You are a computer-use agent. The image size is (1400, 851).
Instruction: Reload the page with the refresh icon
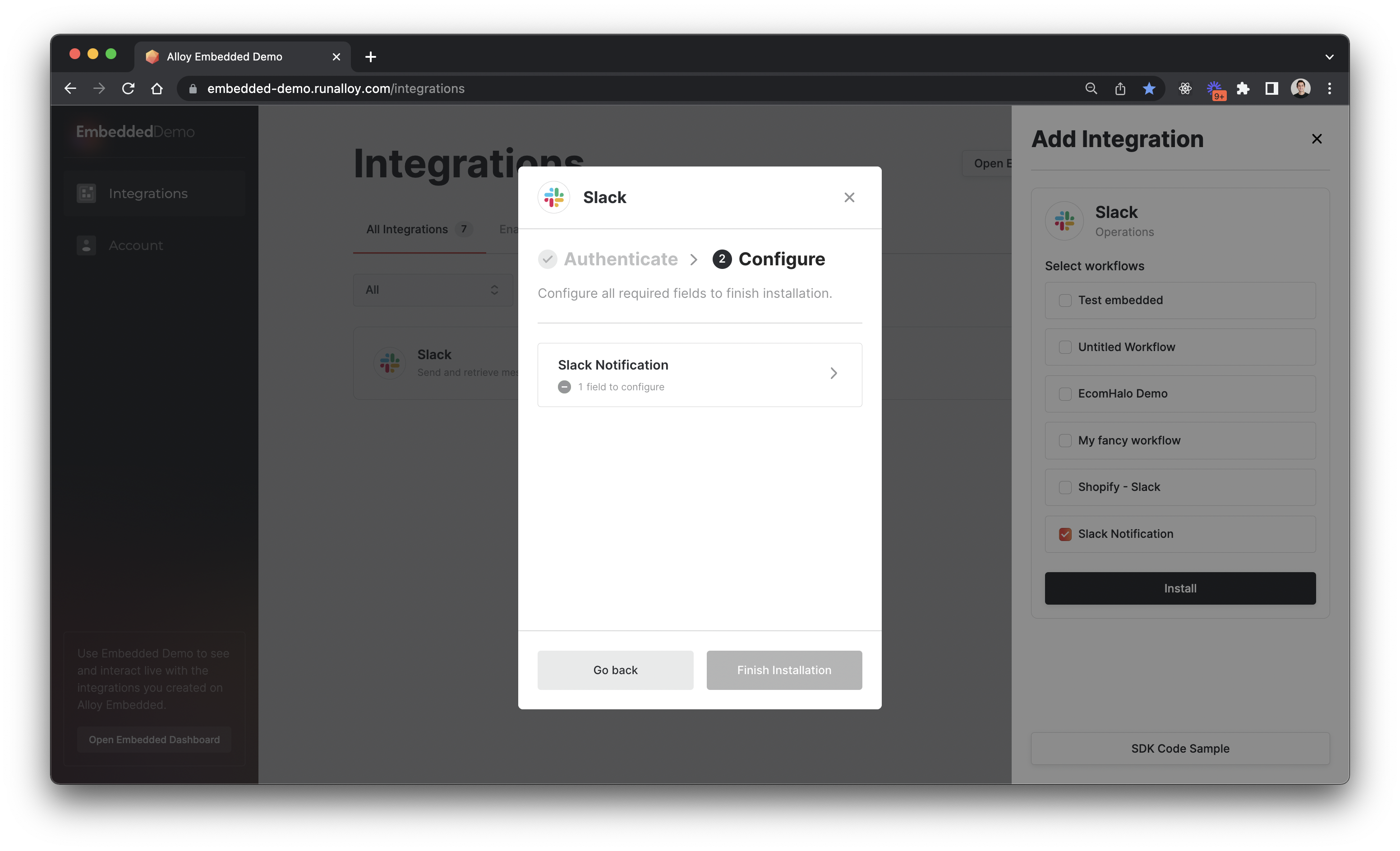(x=129, y=88)
